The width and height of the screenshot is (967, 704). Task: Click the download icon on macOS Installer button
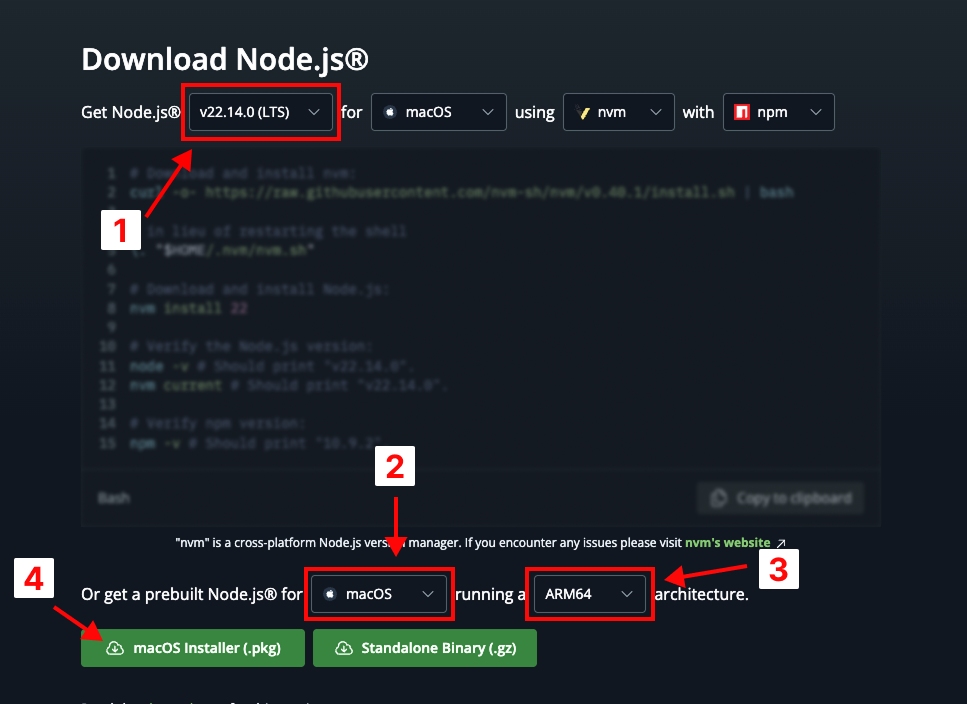[x=114, y=648]
